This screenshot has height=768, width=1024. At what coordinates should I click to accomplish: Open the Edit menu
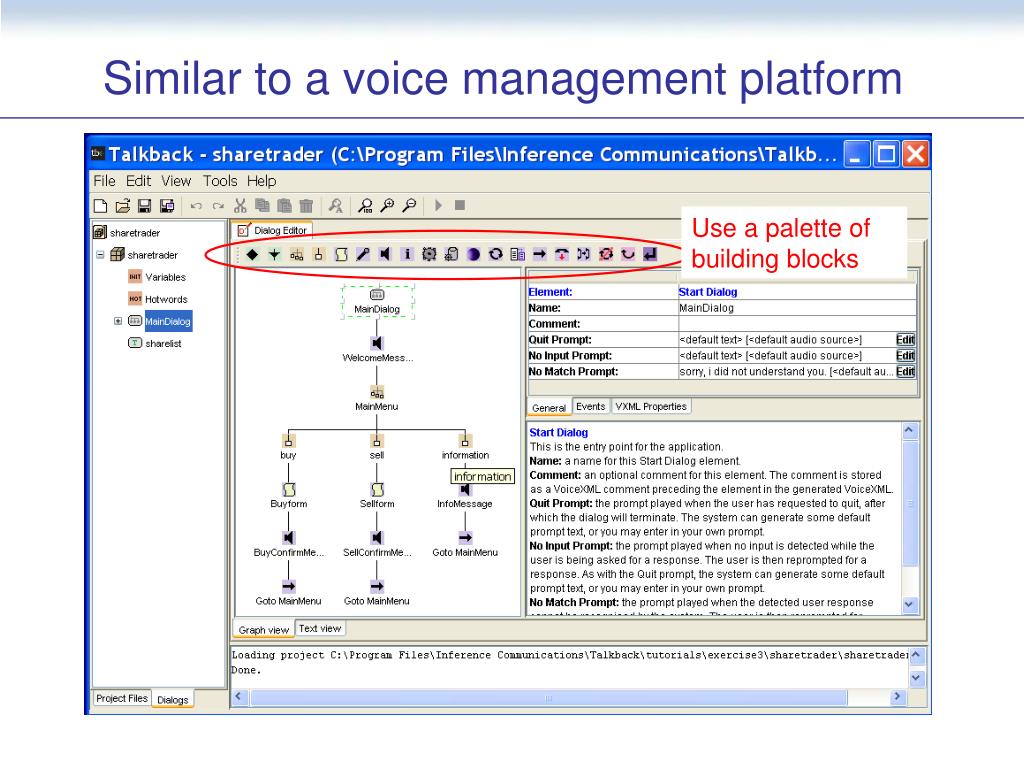point(138,181)
